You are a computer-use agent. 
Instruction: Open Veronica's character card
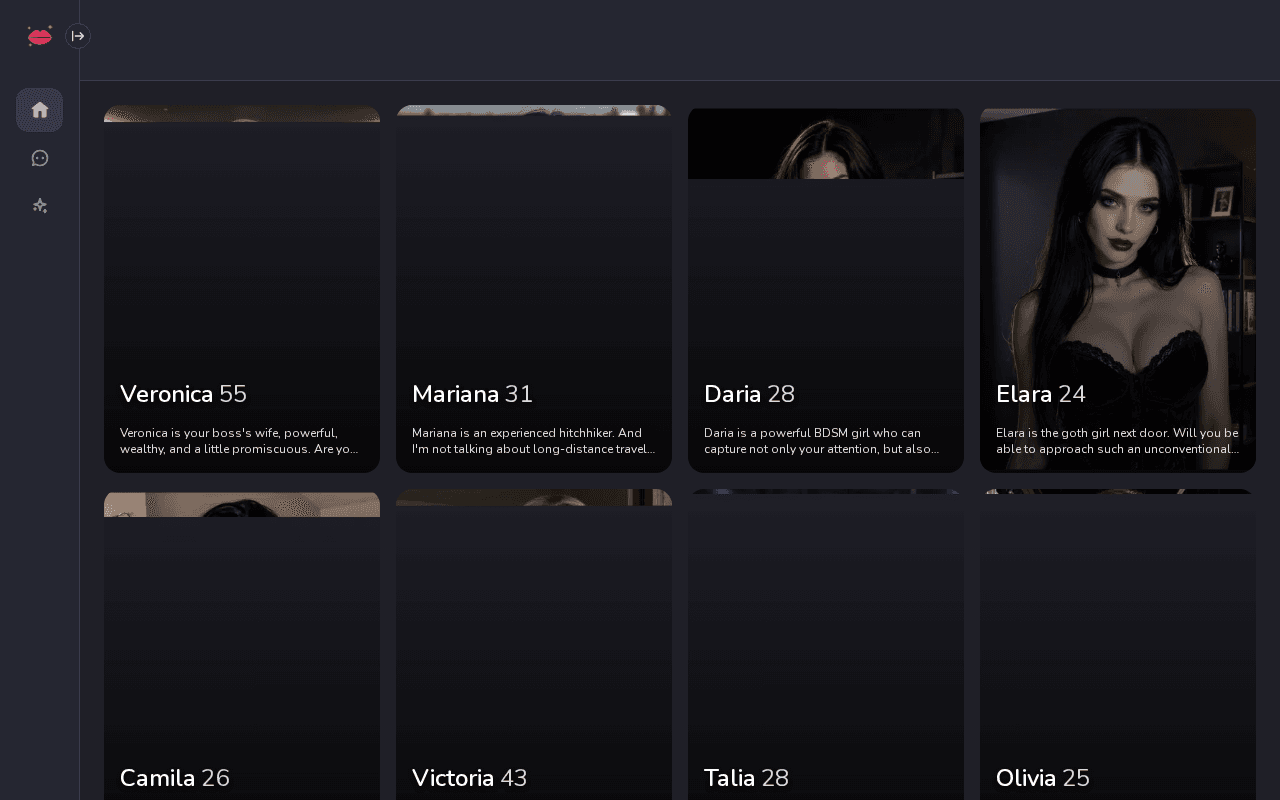click(x=242, y=289)
